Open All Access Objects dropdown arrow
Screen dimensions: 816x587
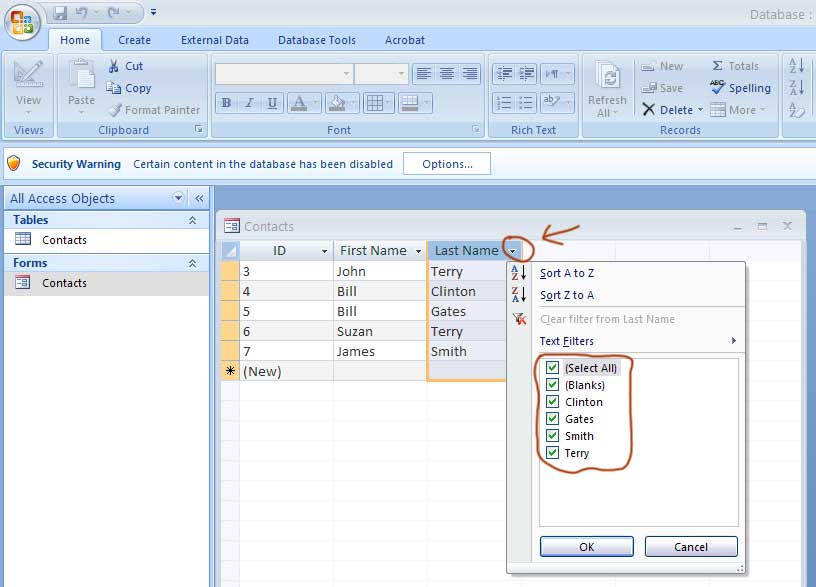(178, 198)
